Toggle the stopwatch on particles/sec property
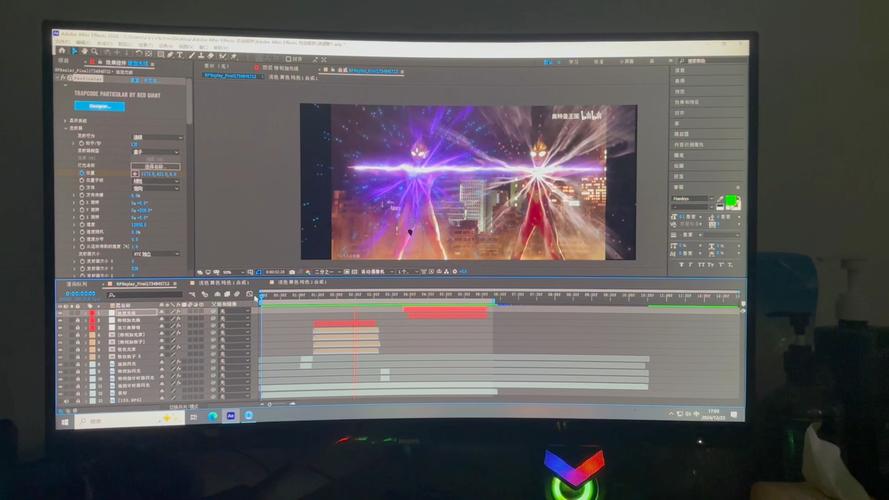Image resolution: width=889 pixels, height=500 pixels. 82,144
